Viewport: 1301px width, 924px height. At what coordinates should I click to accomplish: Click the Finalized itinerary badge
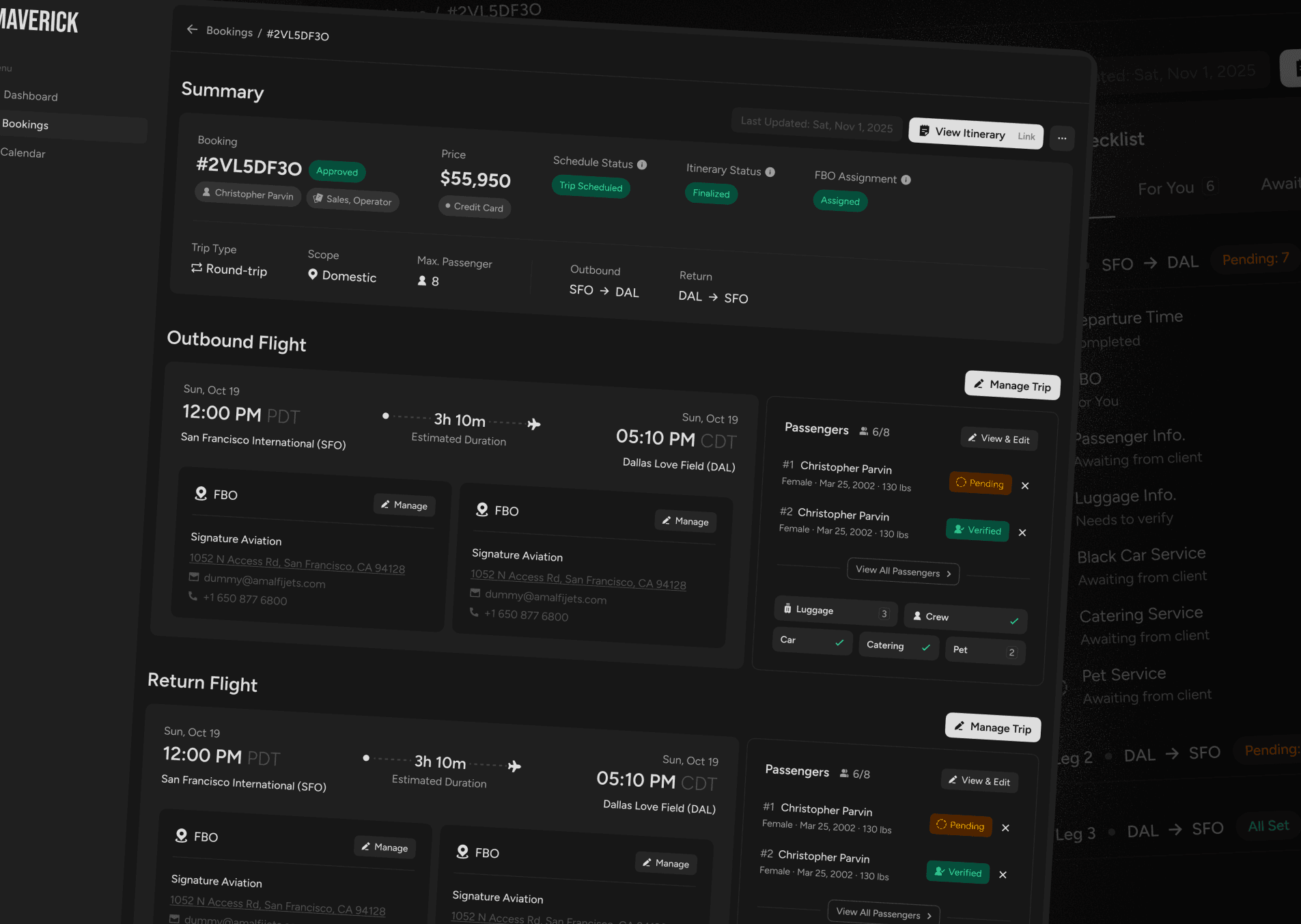coord(711,193)
